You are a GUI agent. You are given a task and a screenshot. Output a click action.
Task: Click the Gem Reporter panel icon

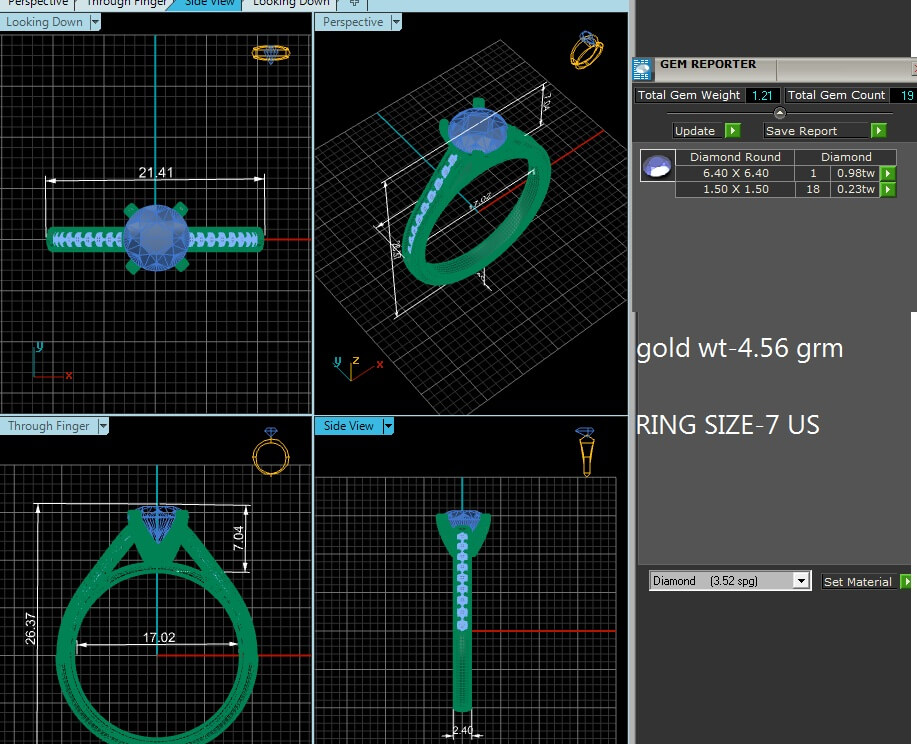tap(644, 66)
